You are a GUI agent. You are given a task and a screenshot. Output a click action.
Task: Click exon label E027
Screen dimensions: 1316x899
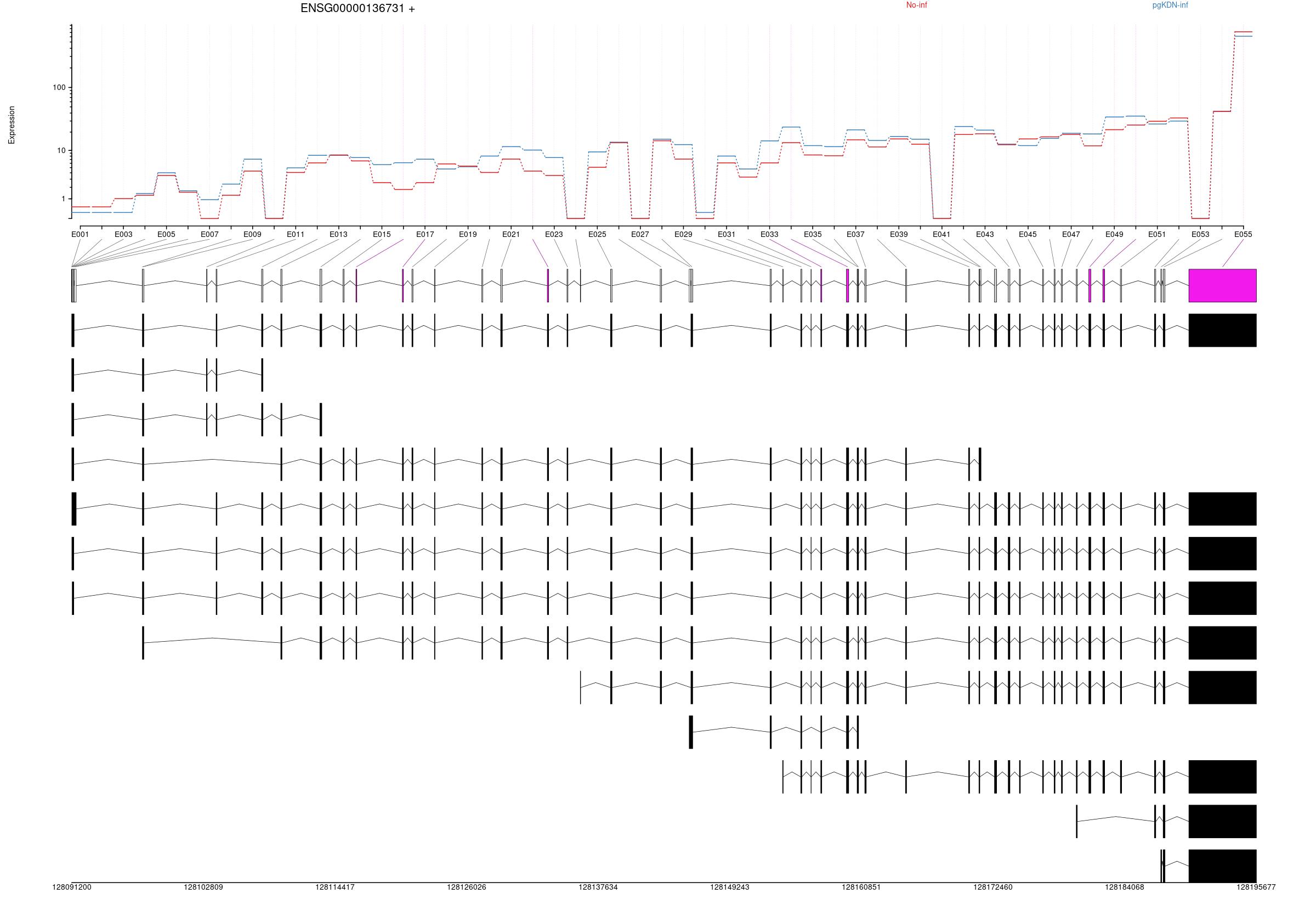[x=640, y=234]
